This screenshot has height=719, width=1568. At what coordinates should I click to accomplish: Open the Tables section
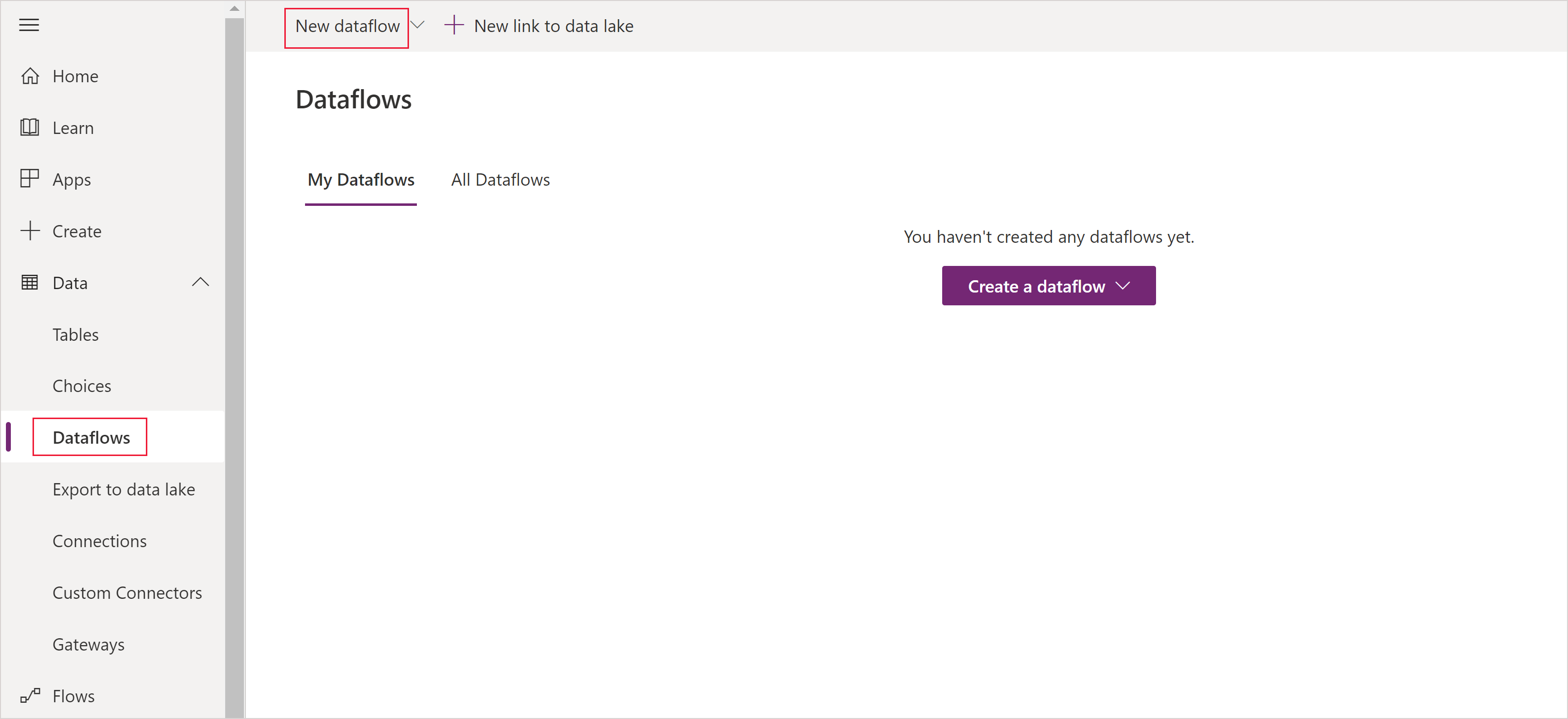click(76, 334)
